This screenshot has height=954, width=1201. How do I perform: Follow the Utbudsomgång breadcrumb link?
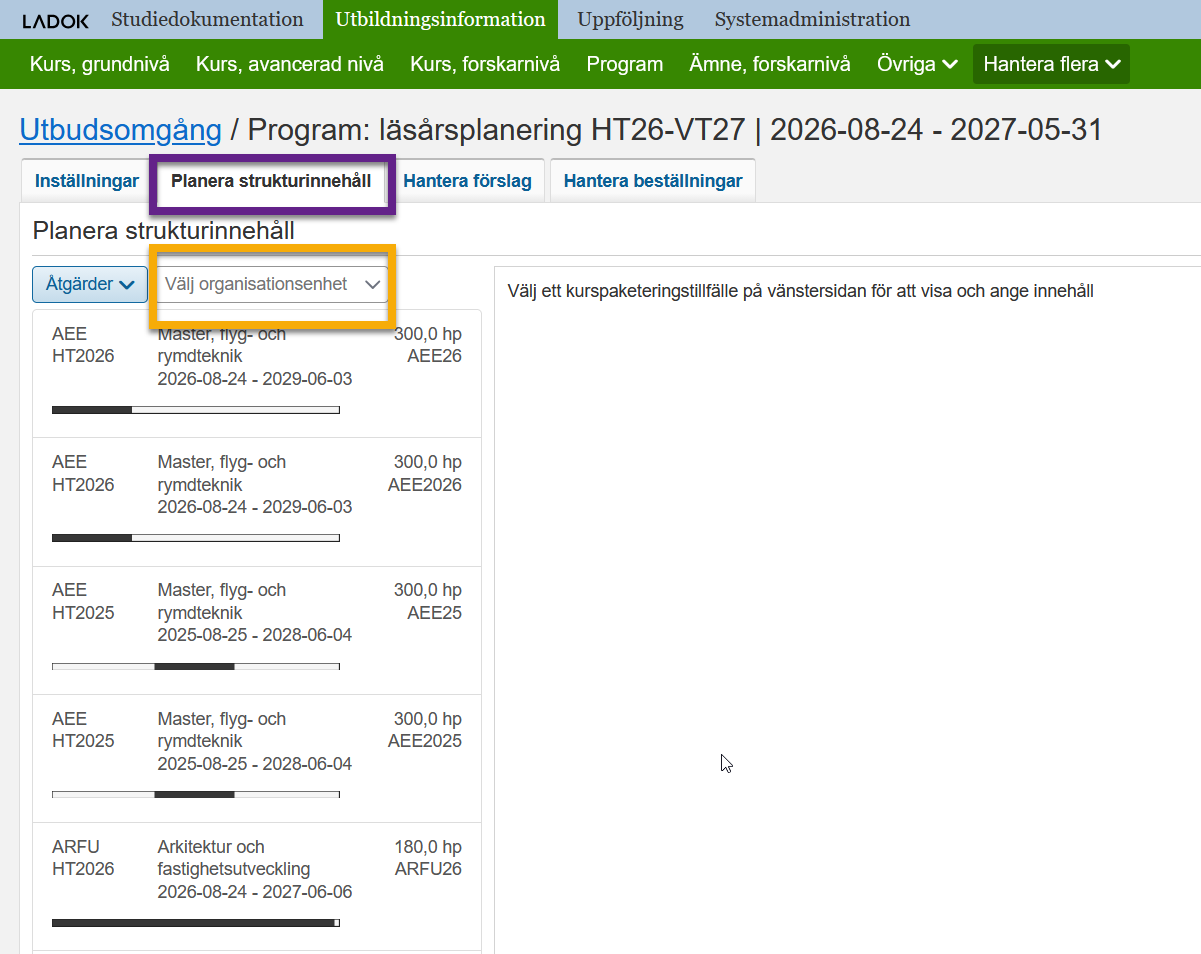(x=120, y=130)
